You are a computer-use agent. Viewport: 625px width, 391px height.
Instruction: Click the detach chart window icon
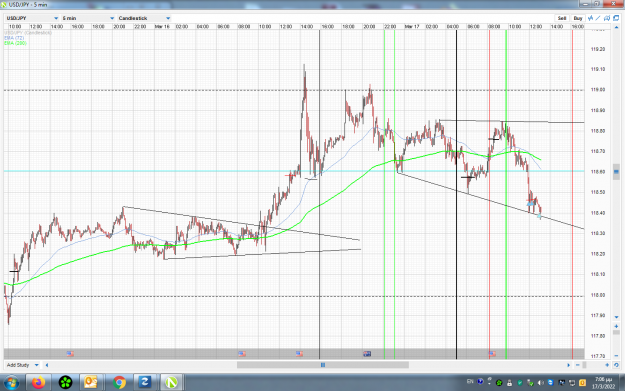point(616,18)
